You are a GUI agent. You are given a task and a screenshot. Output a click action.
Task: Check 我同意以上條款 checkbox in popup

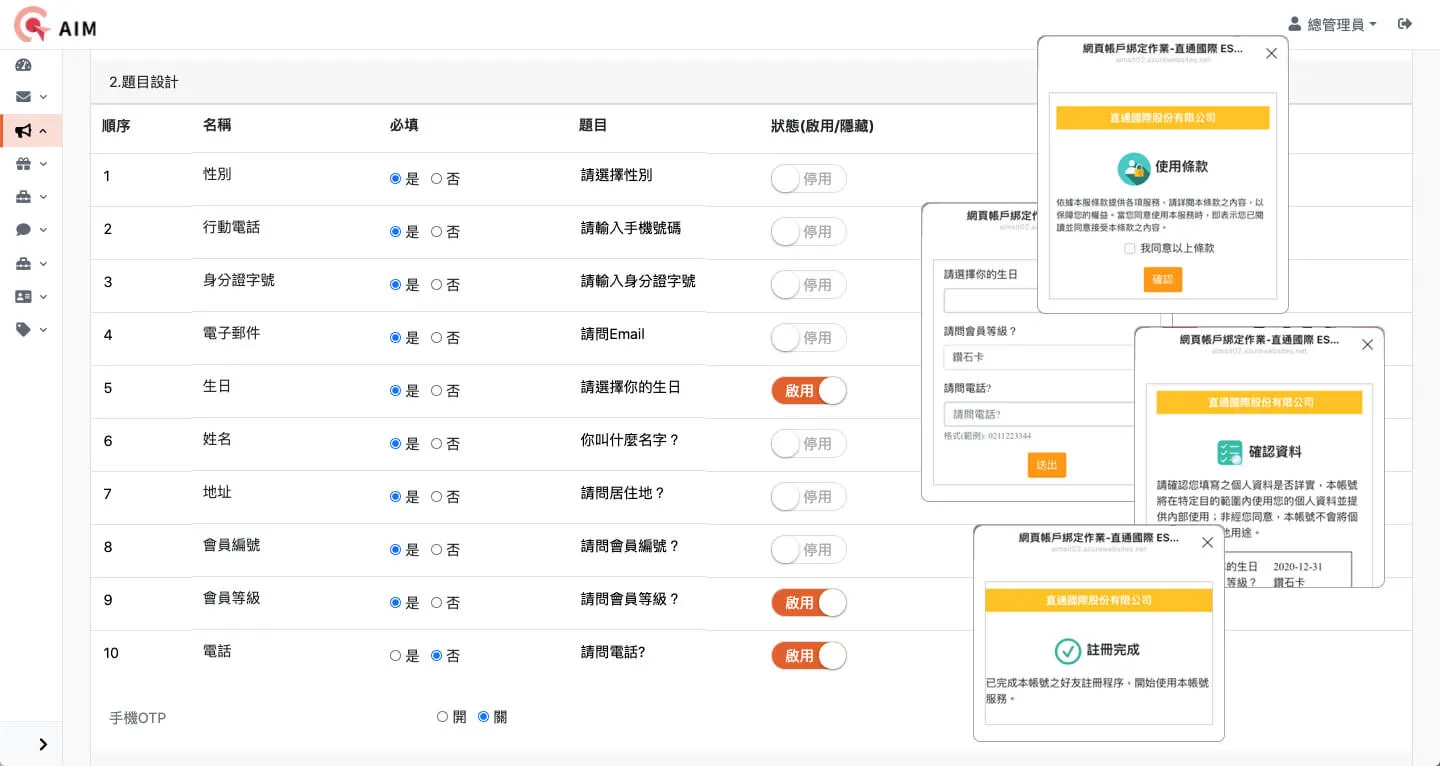coord(1129,248)
